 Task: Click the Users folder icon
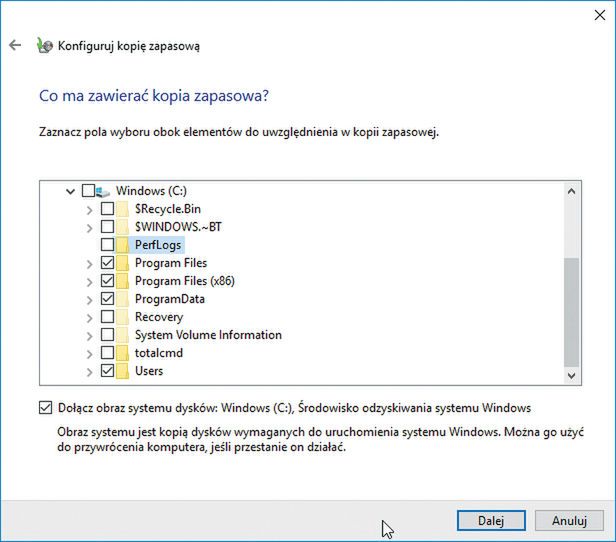[x=123, y=371]
